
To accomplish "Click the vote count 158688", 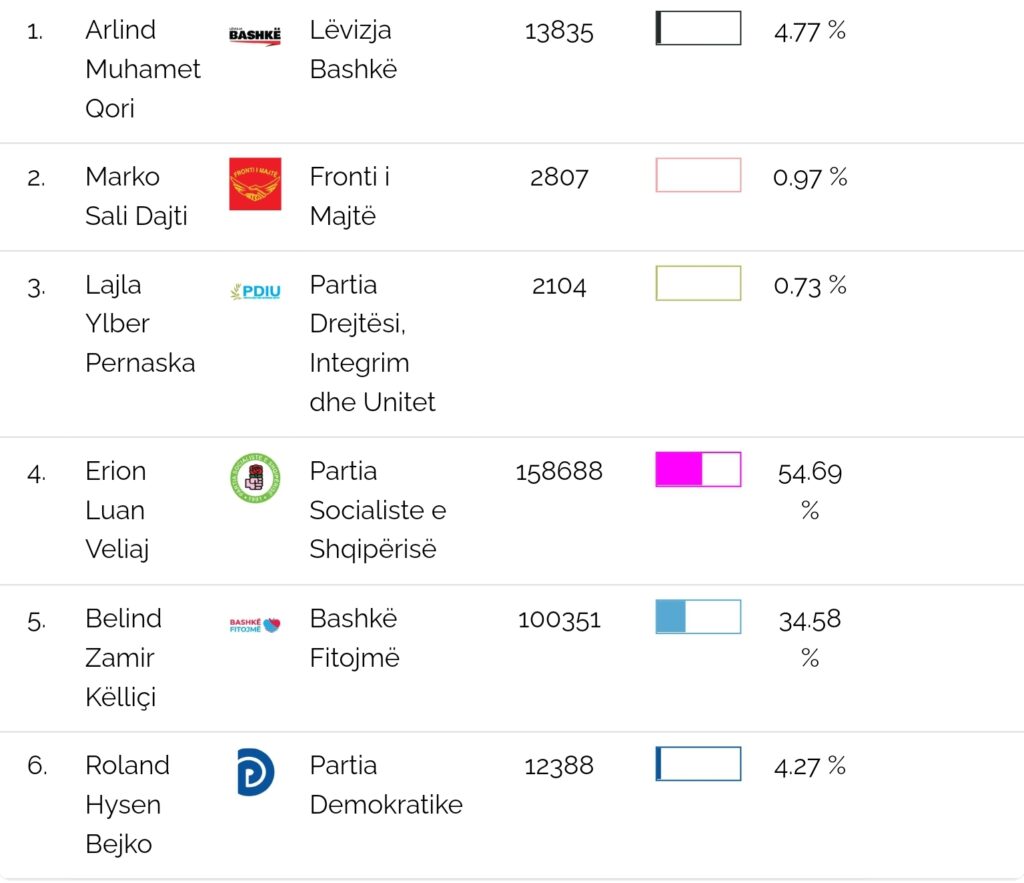I will [x=559, y=471].
